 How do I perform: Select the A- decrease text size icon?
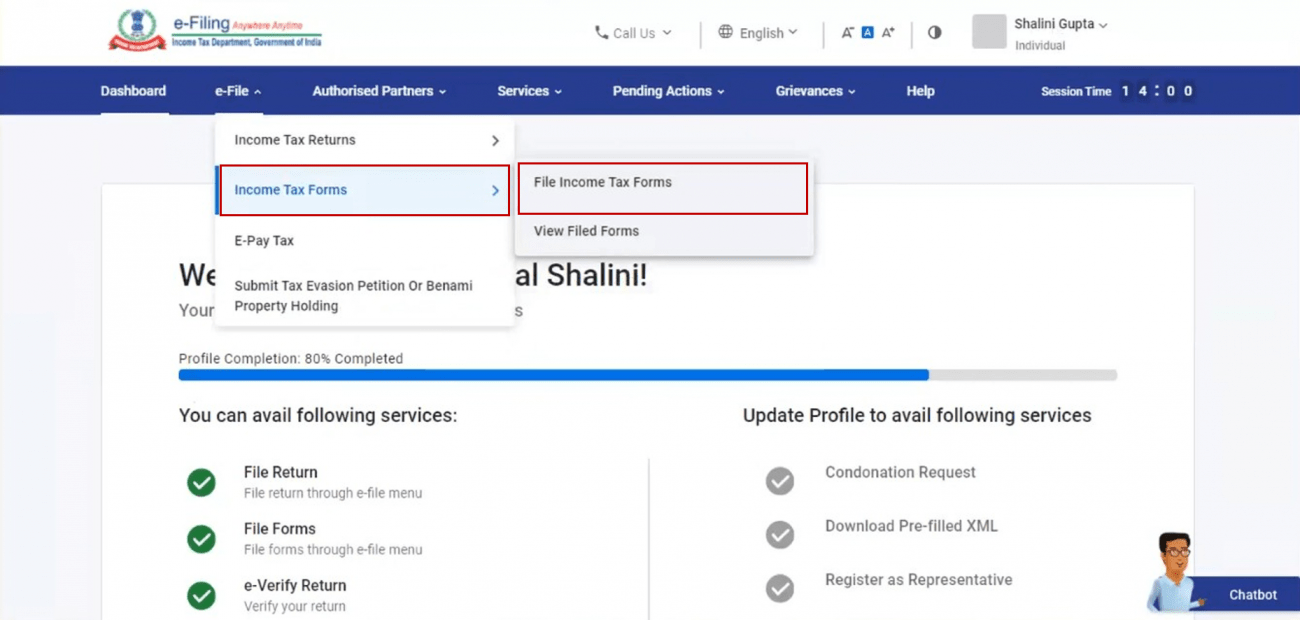(849, 32)
